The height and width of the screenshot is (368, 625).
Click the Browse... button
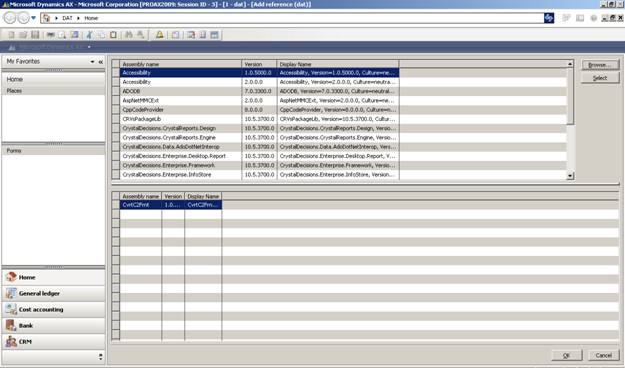600,65
